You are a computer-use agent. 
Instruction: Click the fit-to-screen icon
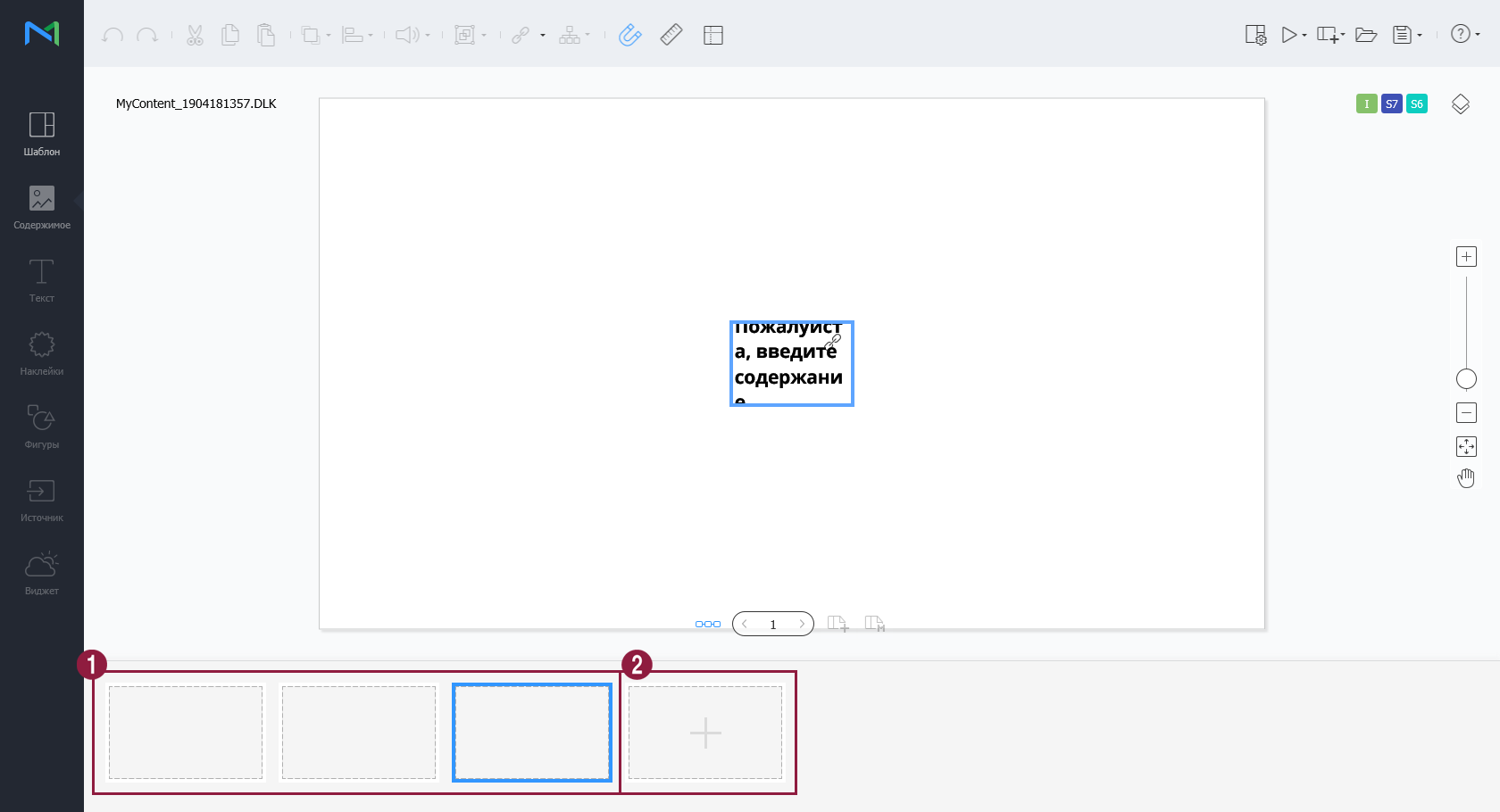[x=1466, y=446]
